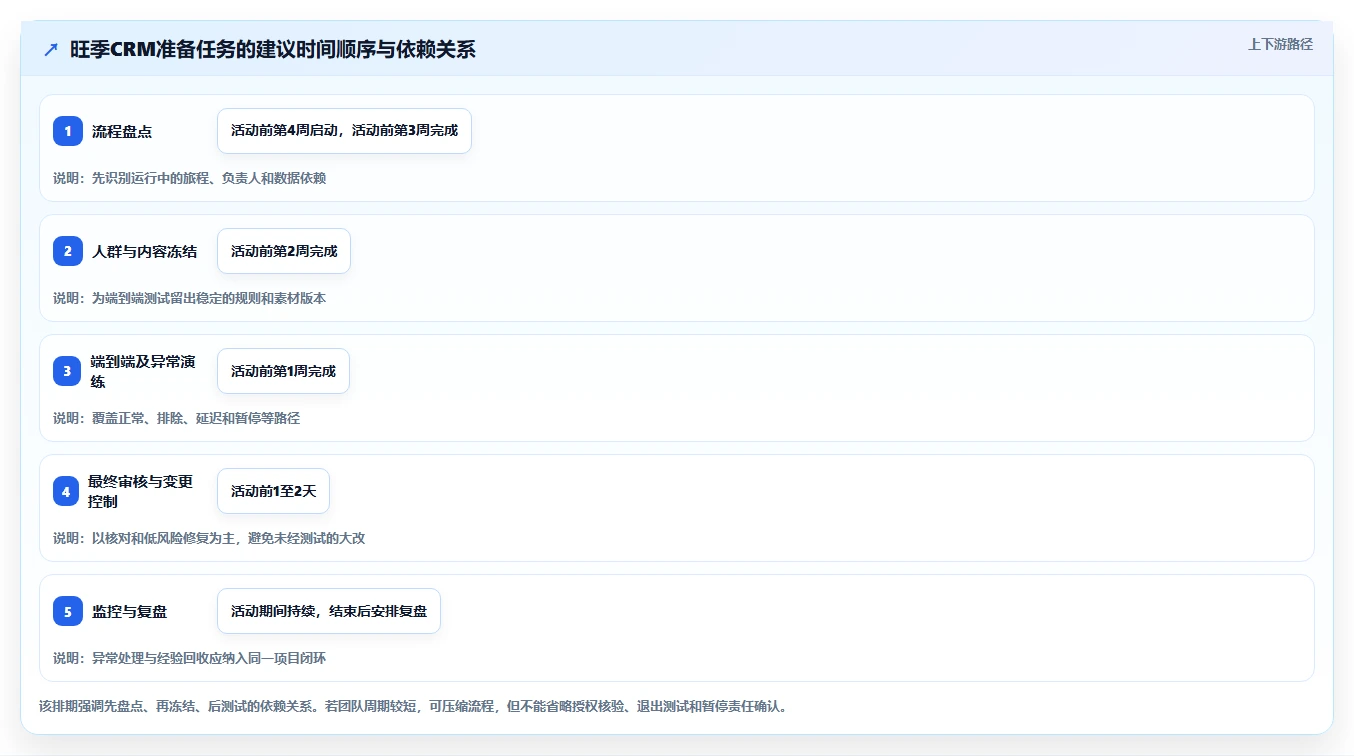Click the 上下游路径 label at top right
The height and width of the screenshot is (756, 1354).
point(1280,44)
